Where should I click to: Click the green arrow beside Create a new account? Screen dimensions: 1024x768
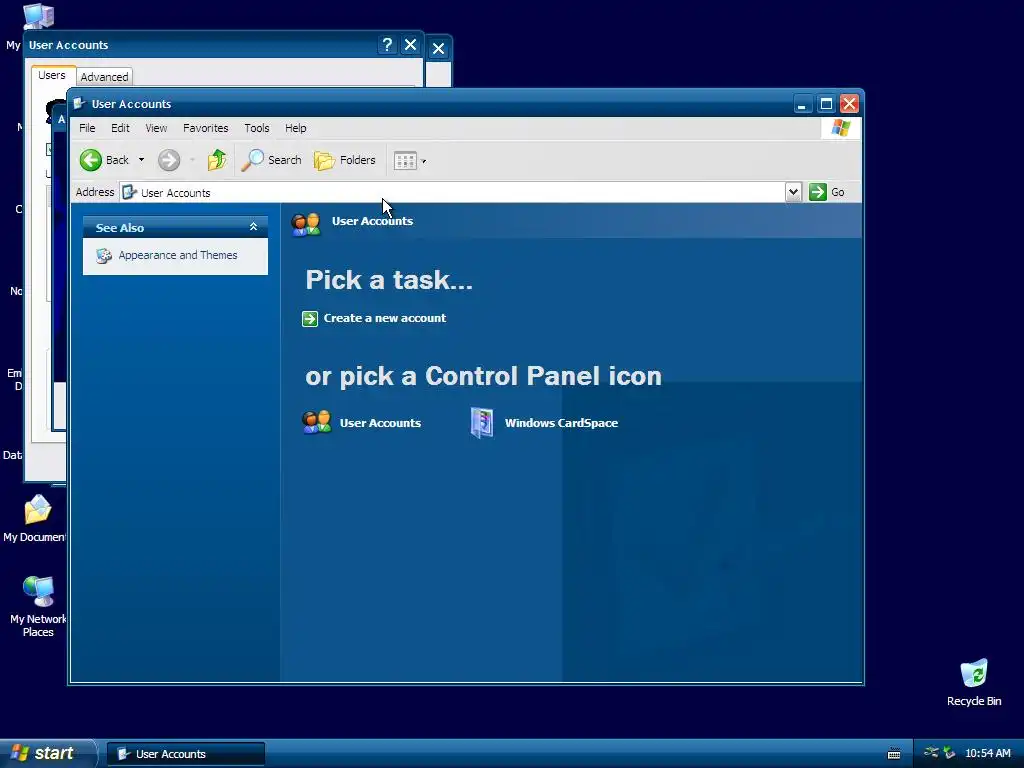(310, 319)
